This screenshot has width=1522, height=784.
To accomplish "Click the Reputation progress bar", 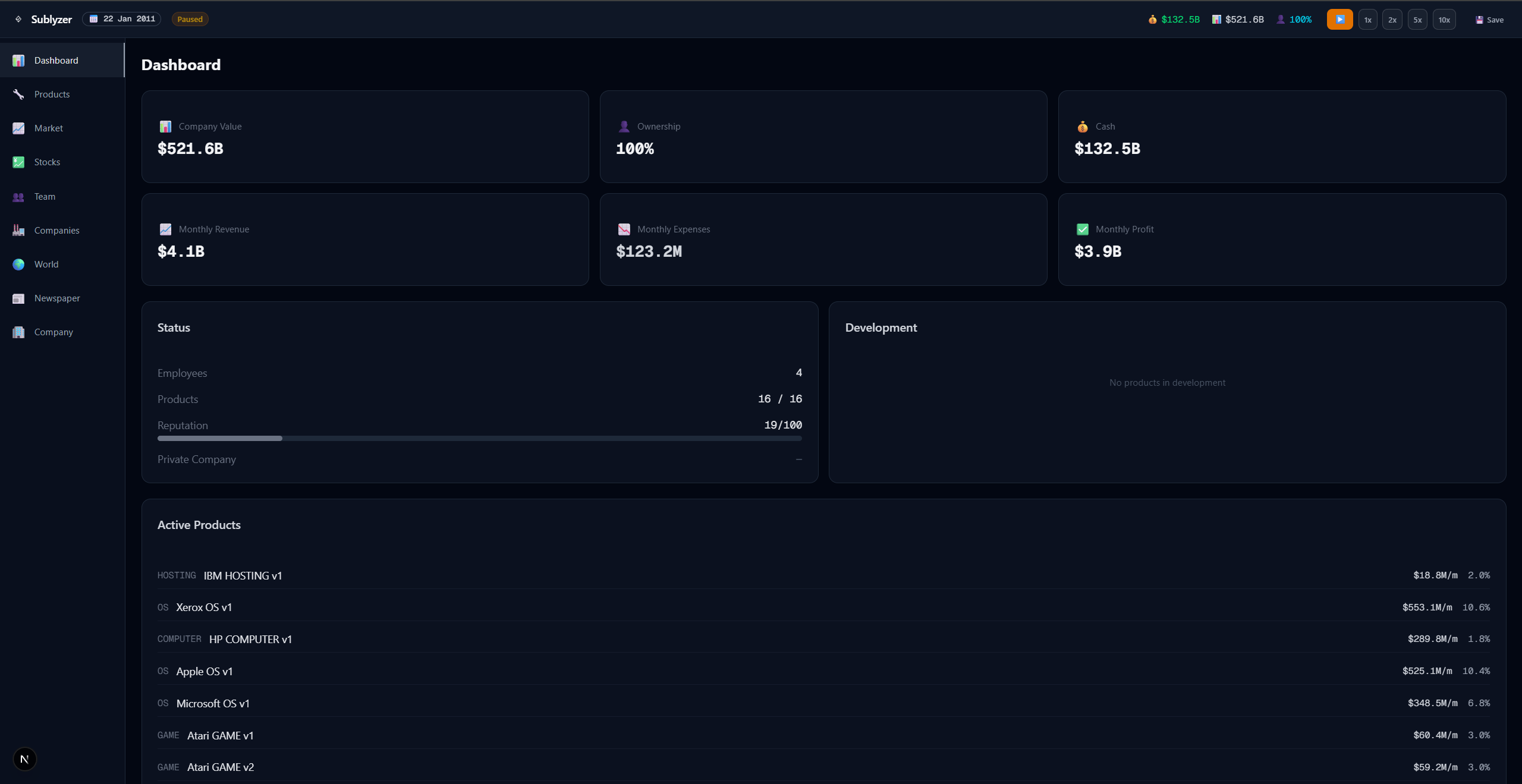I will pyautogui.click(x=479, y=438).
